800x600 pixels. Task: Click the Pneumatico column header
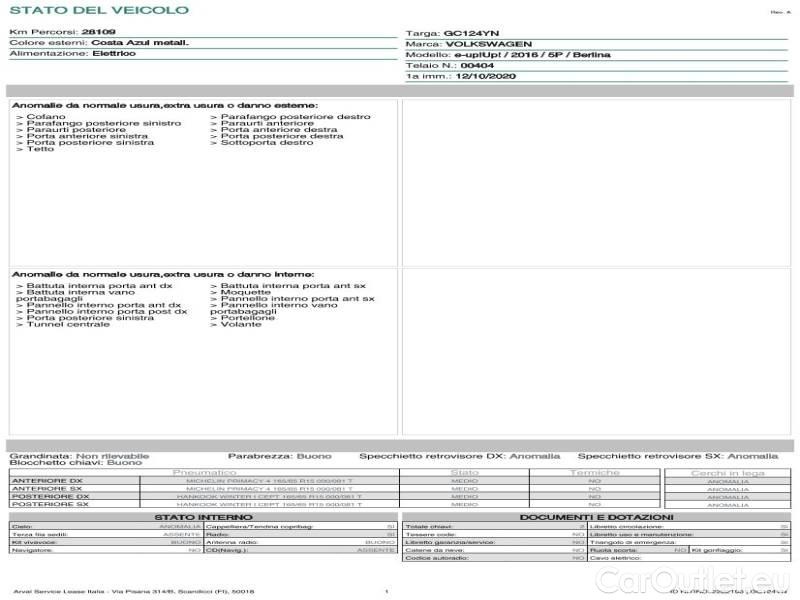204,472
